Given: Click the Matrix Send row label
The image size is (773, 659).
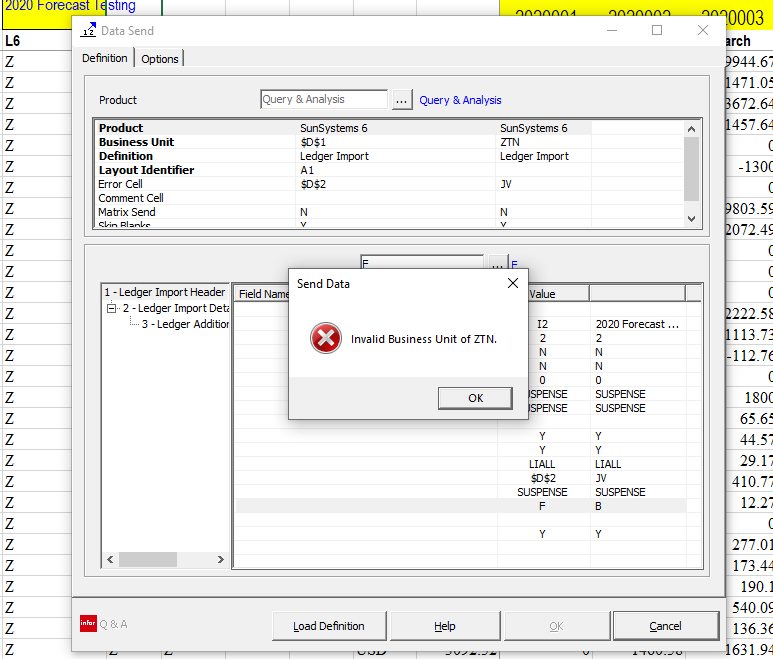Looking at the screenshot, I should [x=127, y=212].
